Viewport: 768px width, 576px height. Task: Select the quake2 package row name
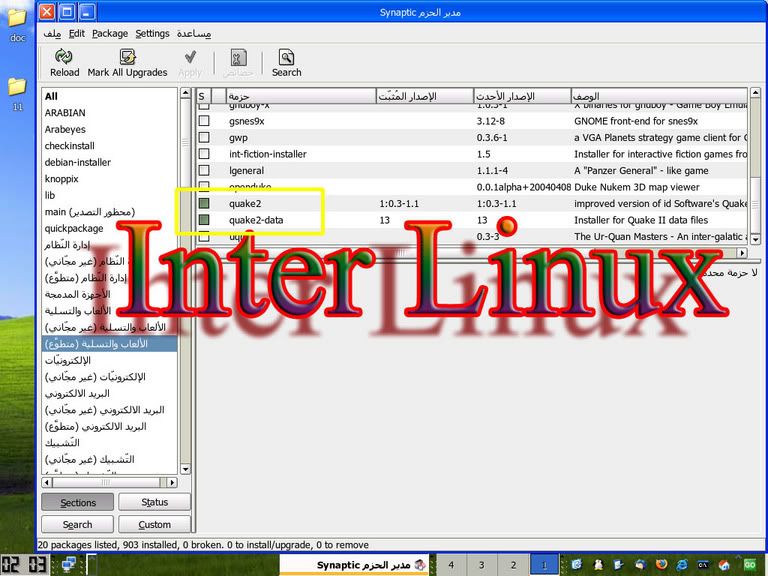click(x=245, y=203)
